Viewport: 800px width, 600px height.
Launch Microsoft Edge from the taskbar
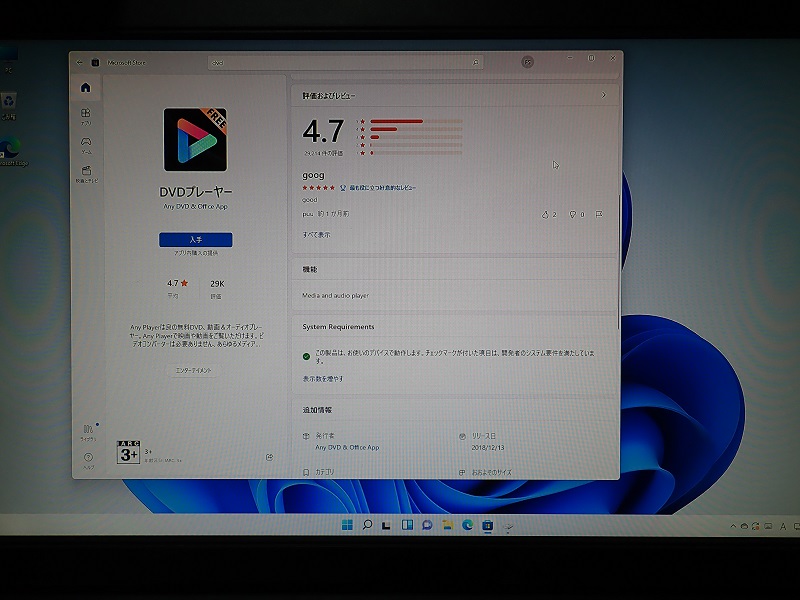(x=467, y=525)
